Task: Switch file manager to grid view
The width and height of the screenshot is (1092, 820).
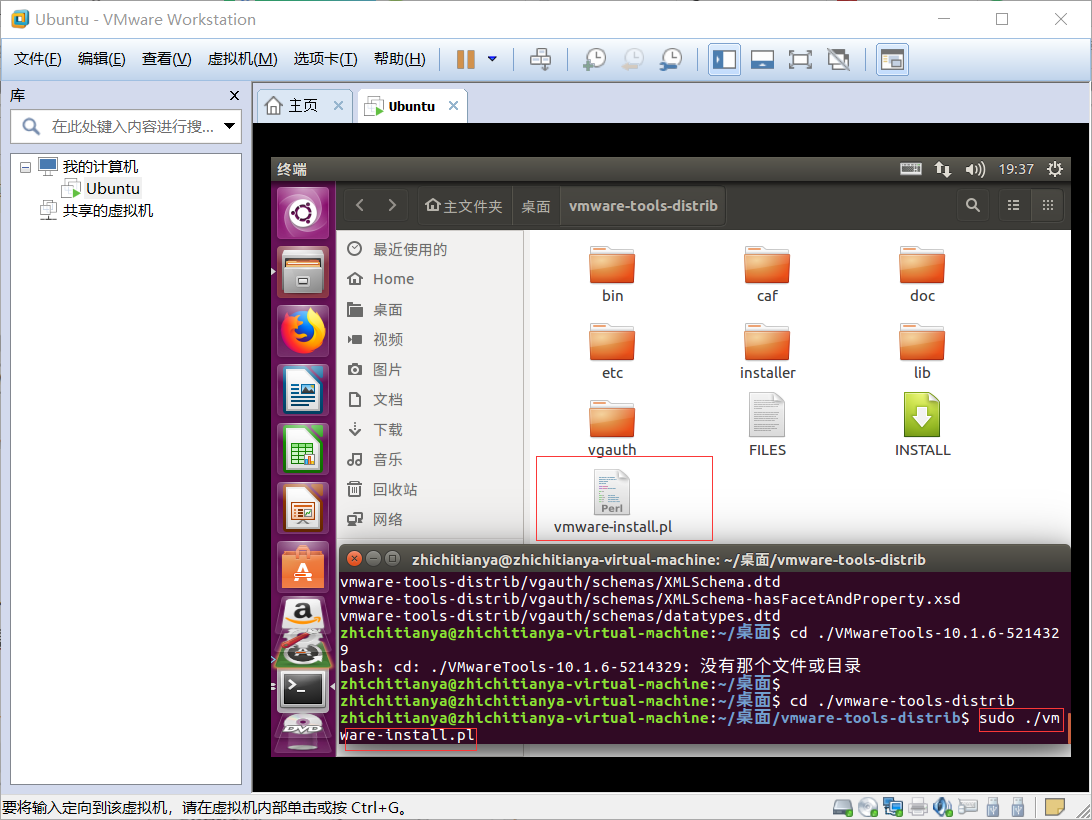Action: (1047, 206)
